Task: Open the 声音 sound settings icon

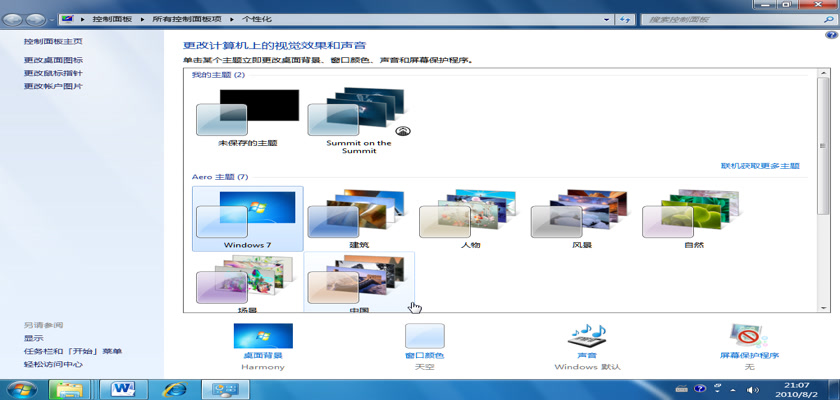Action: point(587,337)
